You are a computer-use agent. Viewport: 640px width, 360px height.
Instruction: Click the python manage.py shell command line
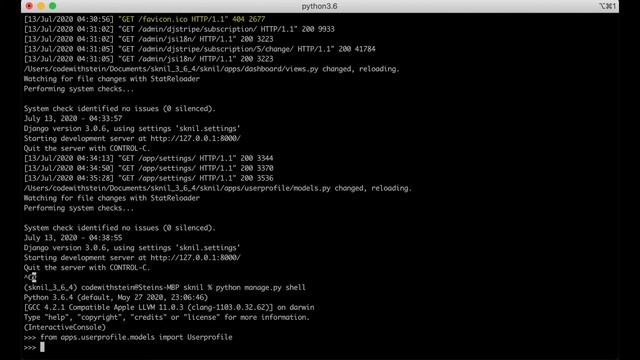164,288
